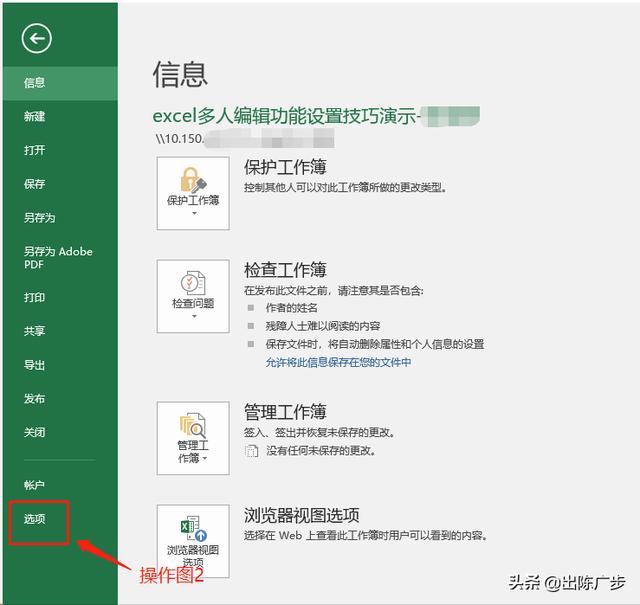The height and width of the screenshot is (605, 640).
Task: Select the 导出 option
Action: click(34, 365)
